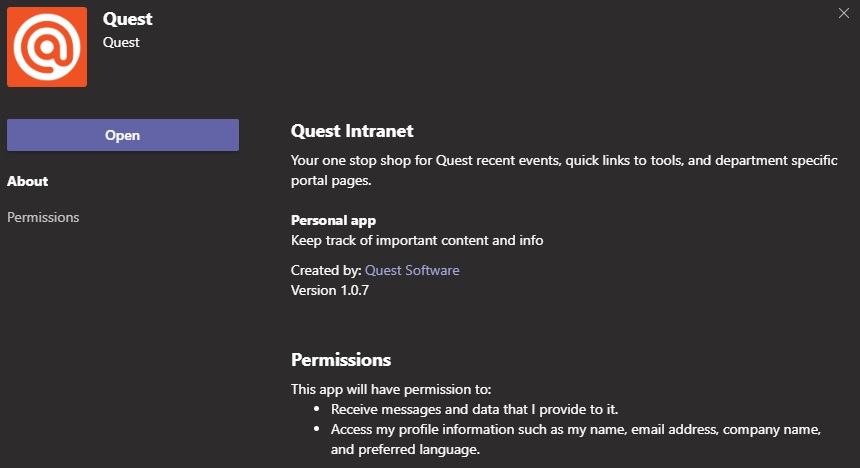
Task: Click the one stop shop description text
Action: click(564, 170)
